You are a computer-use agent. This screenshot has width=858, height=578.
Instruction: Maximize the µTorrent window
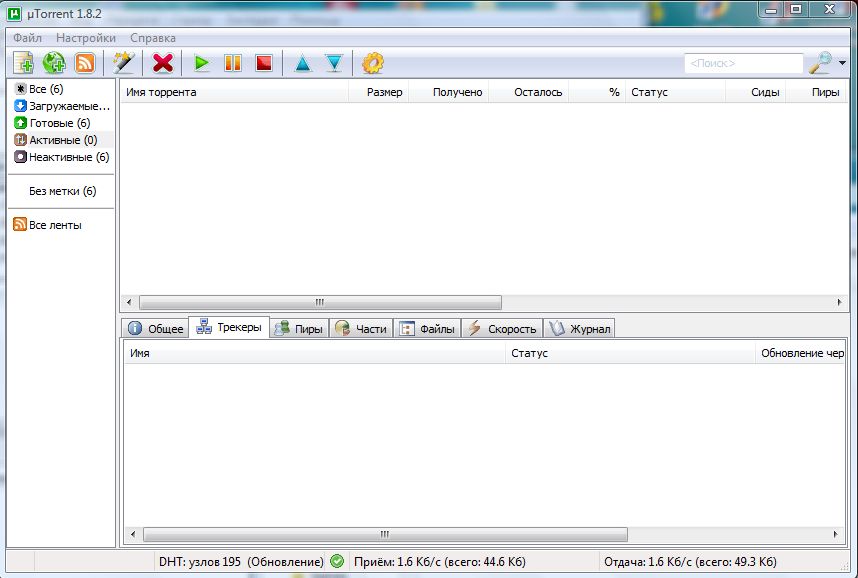tap(796, 9)
